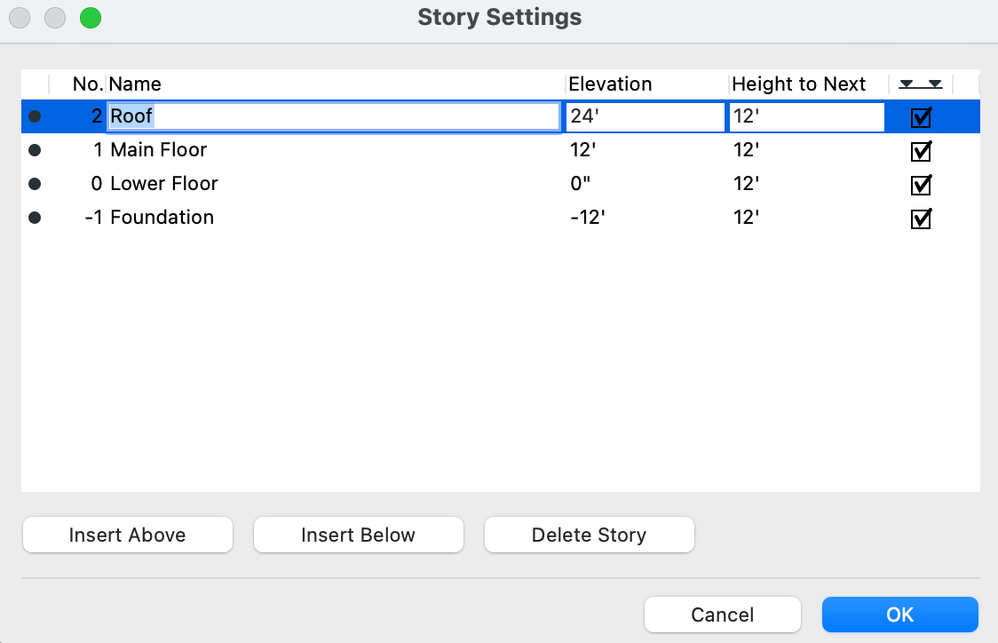998x643 pixels.
Task: Confirm story settings with OK
Action: point(899,614)
